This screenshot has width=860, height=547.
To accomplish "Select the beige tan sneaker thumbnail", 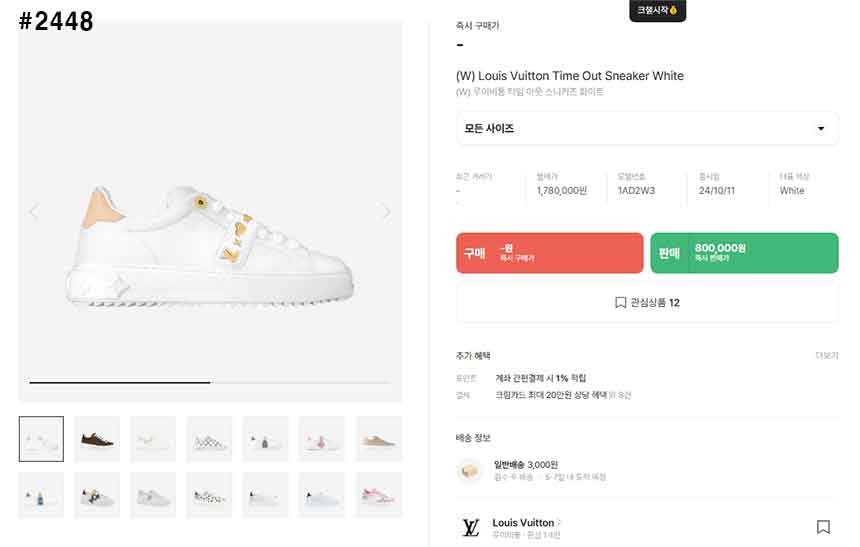I will pyautogui.click(x=378, y=439).
